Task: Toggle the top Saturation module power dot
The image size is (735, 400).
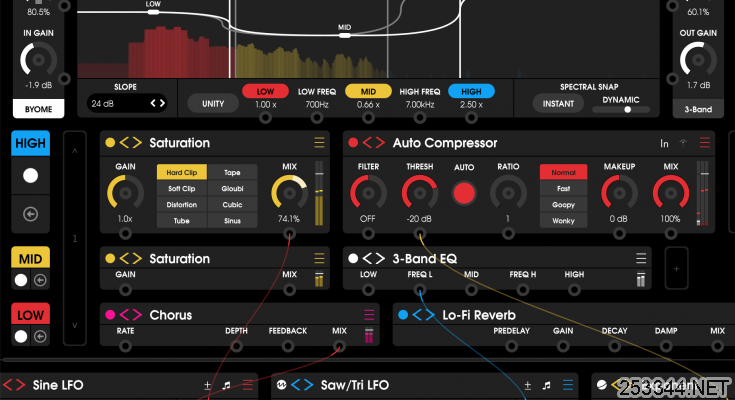Action: pos(110,143)
